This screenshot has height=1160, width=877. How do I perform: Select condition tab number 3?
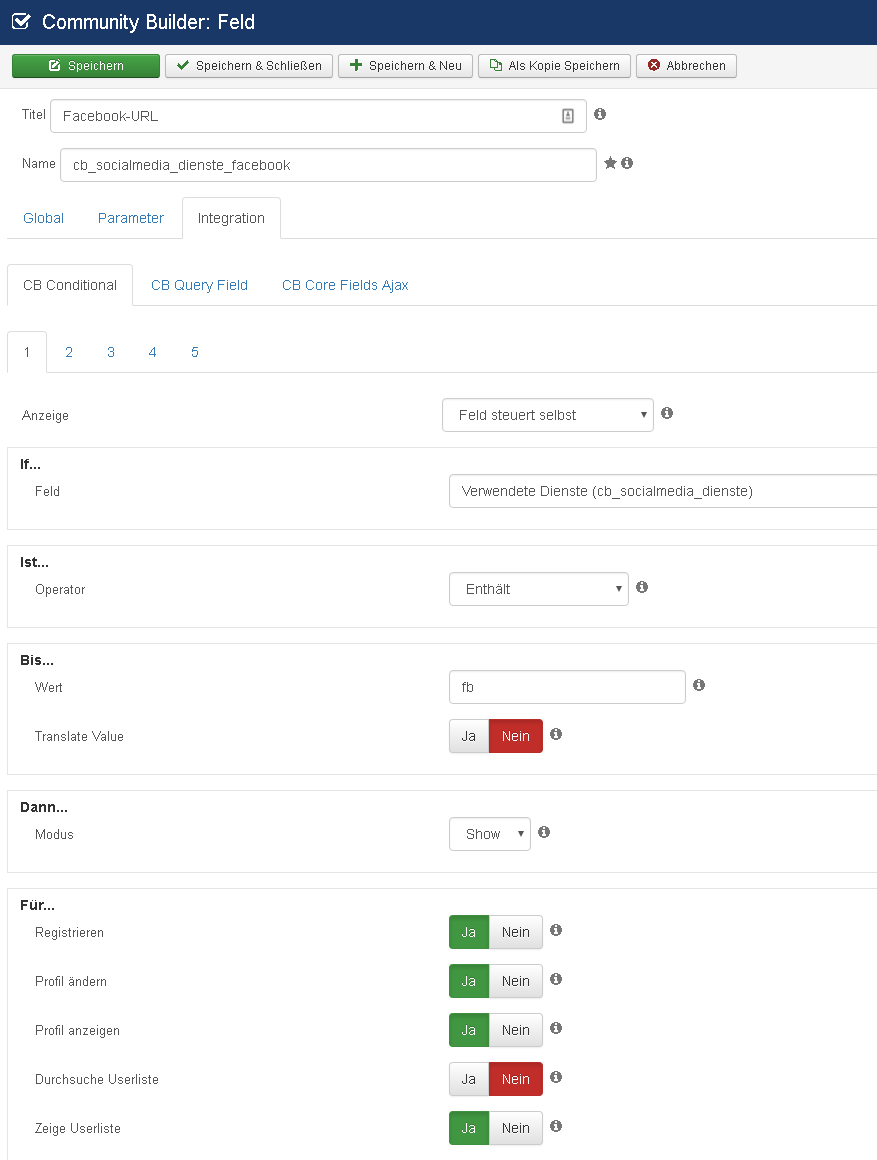(x=111, y=352)
